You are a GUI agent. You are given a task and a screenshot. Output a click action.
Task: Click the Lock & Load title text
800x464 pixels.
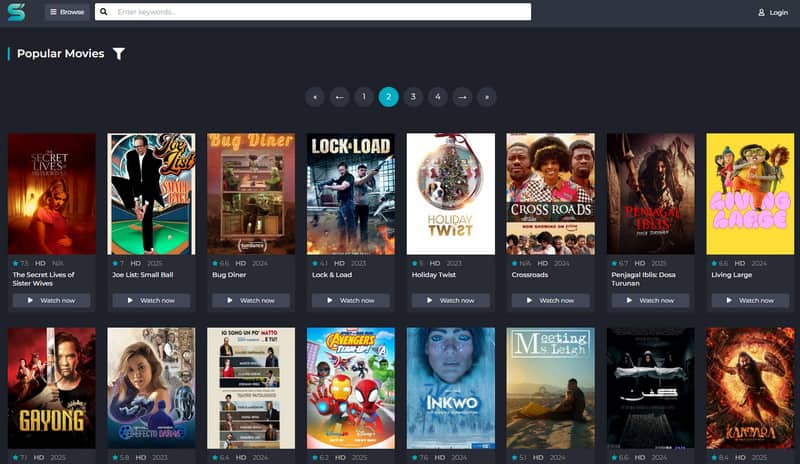(x=332, y=275)
